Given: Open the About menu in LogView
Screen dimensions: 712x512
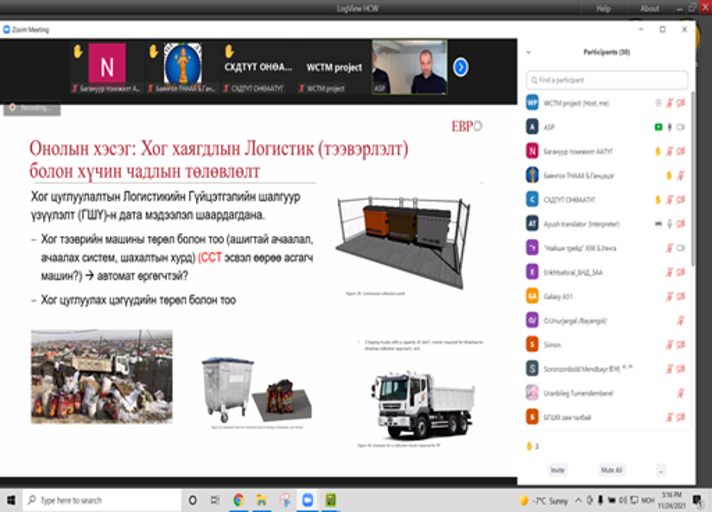Looking at the screenshot, I should [650, 8].
